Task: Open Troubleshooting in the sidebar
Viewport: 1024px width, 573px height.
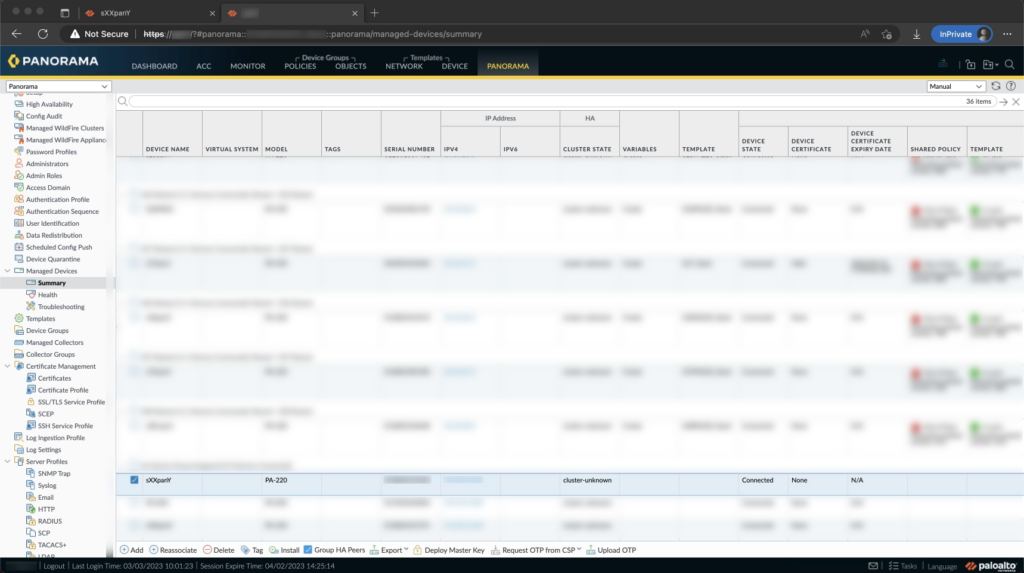Action: (x=61, y=307)
